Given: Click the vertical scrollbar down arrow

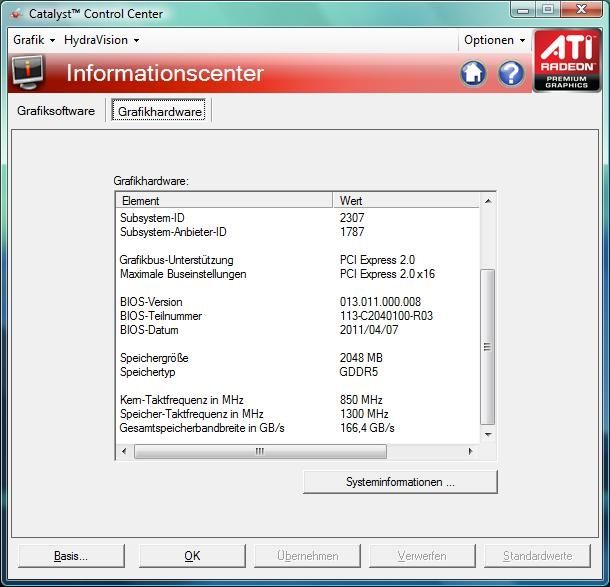Looking at the screenshot, I should [488, 435].
